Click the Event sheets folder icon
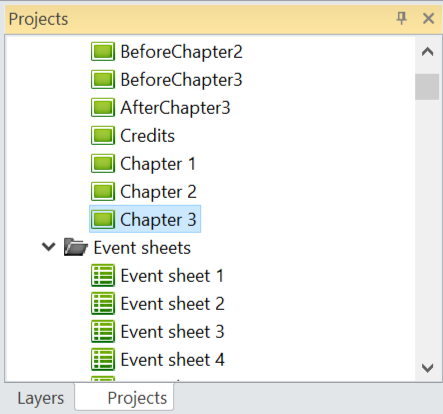 pos(76,247)
